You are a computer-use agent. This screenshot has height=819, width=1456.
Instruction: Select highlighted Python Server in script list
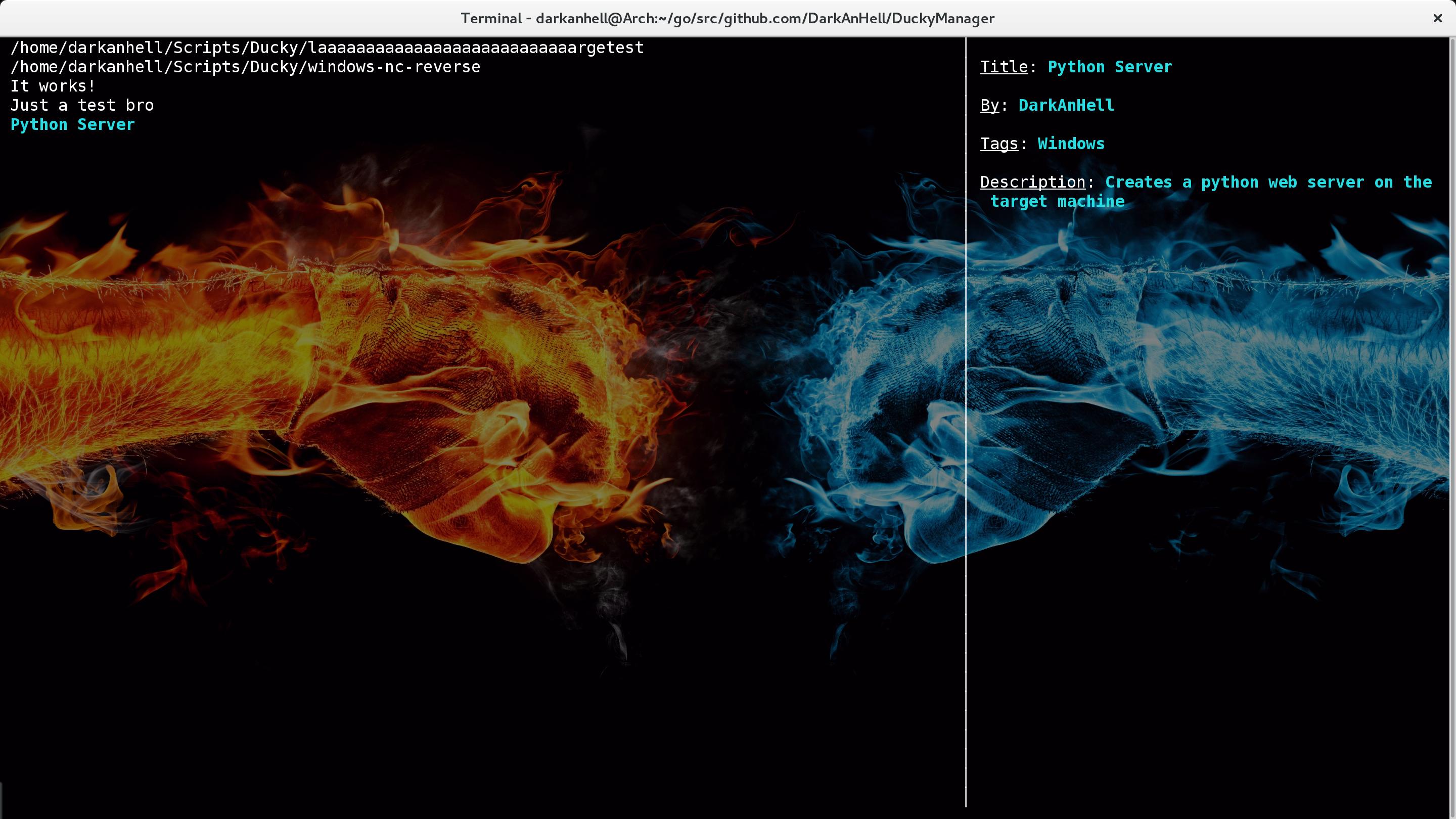[x=72, y=124]
